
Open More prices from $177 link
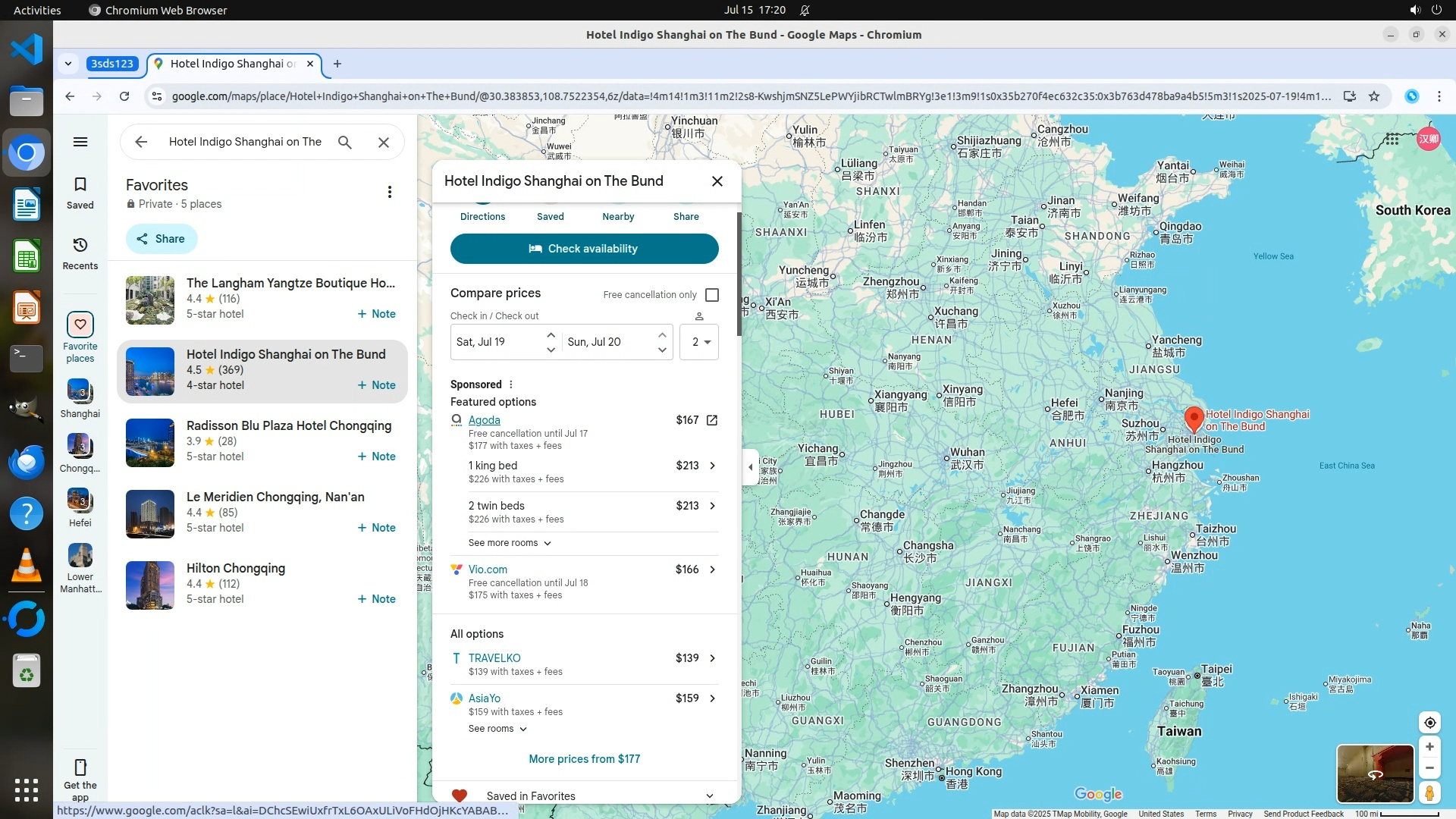coord(584,759)
